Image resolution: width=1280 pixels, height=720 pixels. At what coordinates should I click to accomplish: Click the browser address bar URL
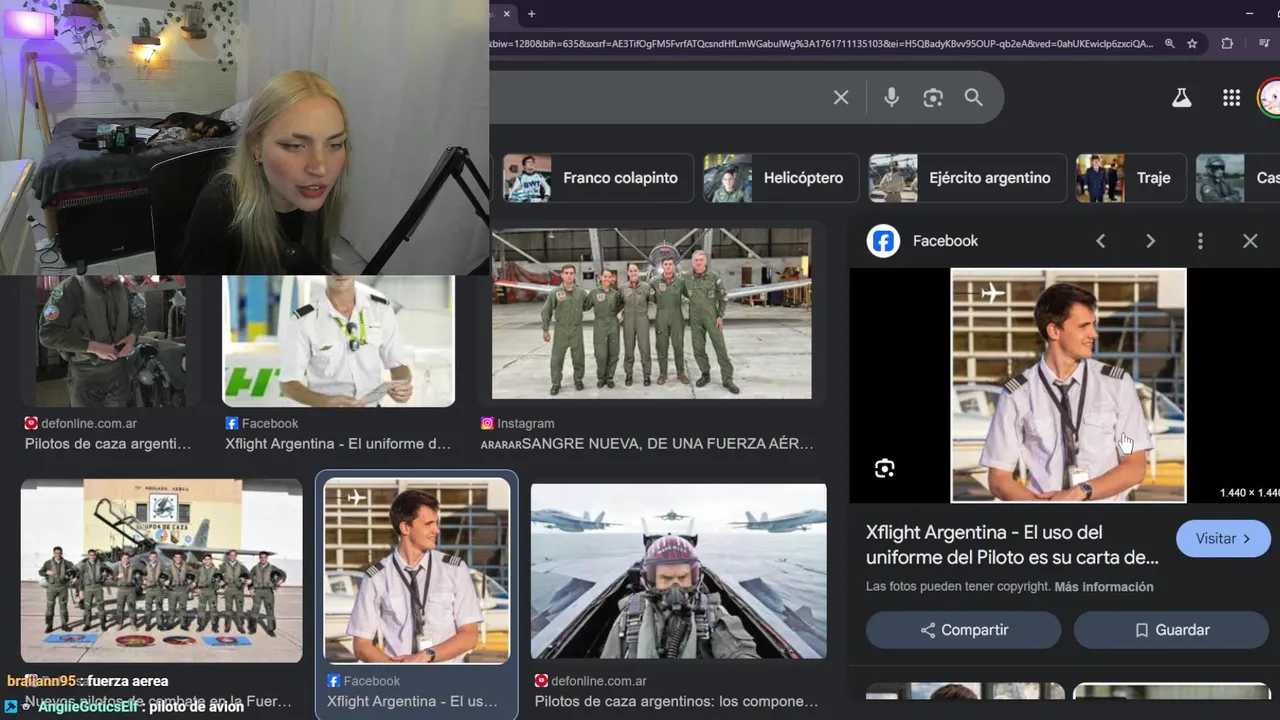[820, 44]
